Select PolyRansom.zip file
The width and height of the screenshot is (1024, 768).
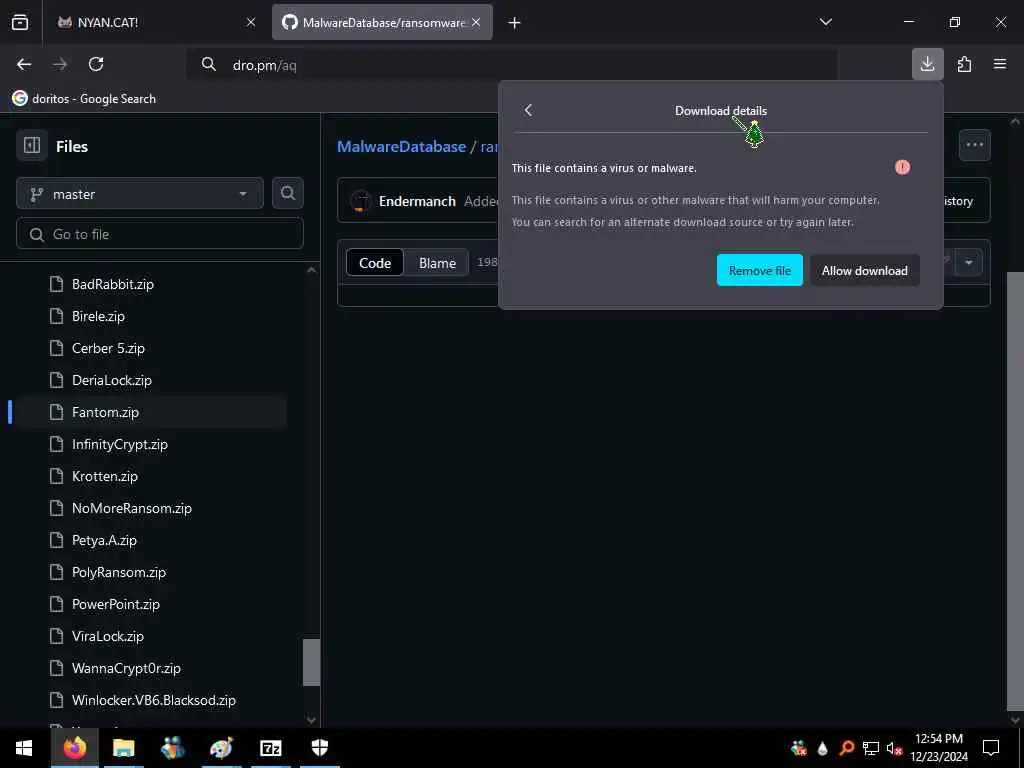(119, 572)
